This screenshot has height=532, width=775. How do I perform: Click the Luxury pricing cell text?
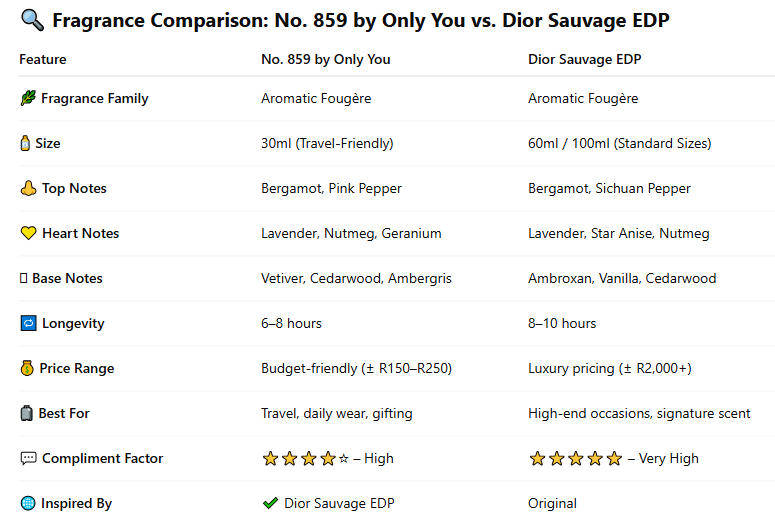coord(609,368)
